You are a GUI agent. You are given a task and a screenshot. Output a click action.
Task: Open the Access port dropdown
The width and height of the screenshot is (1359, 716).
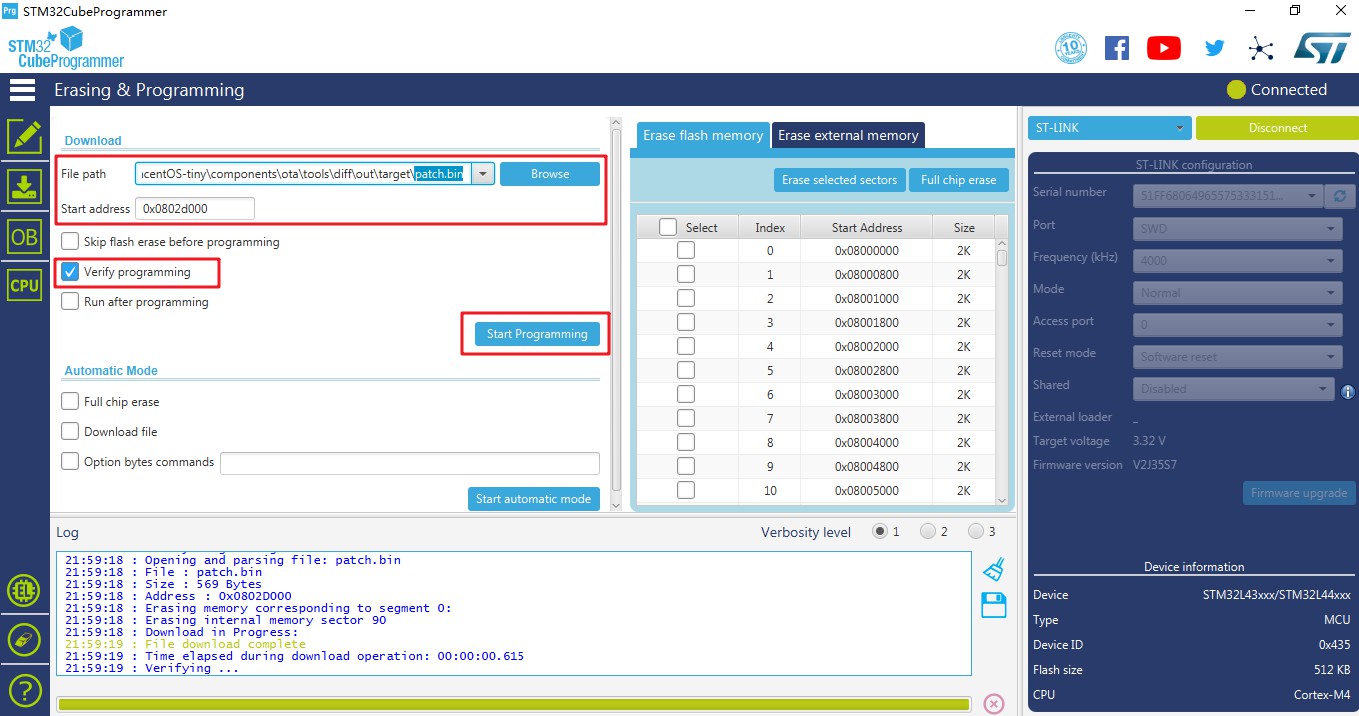(x=1237, y=325)
